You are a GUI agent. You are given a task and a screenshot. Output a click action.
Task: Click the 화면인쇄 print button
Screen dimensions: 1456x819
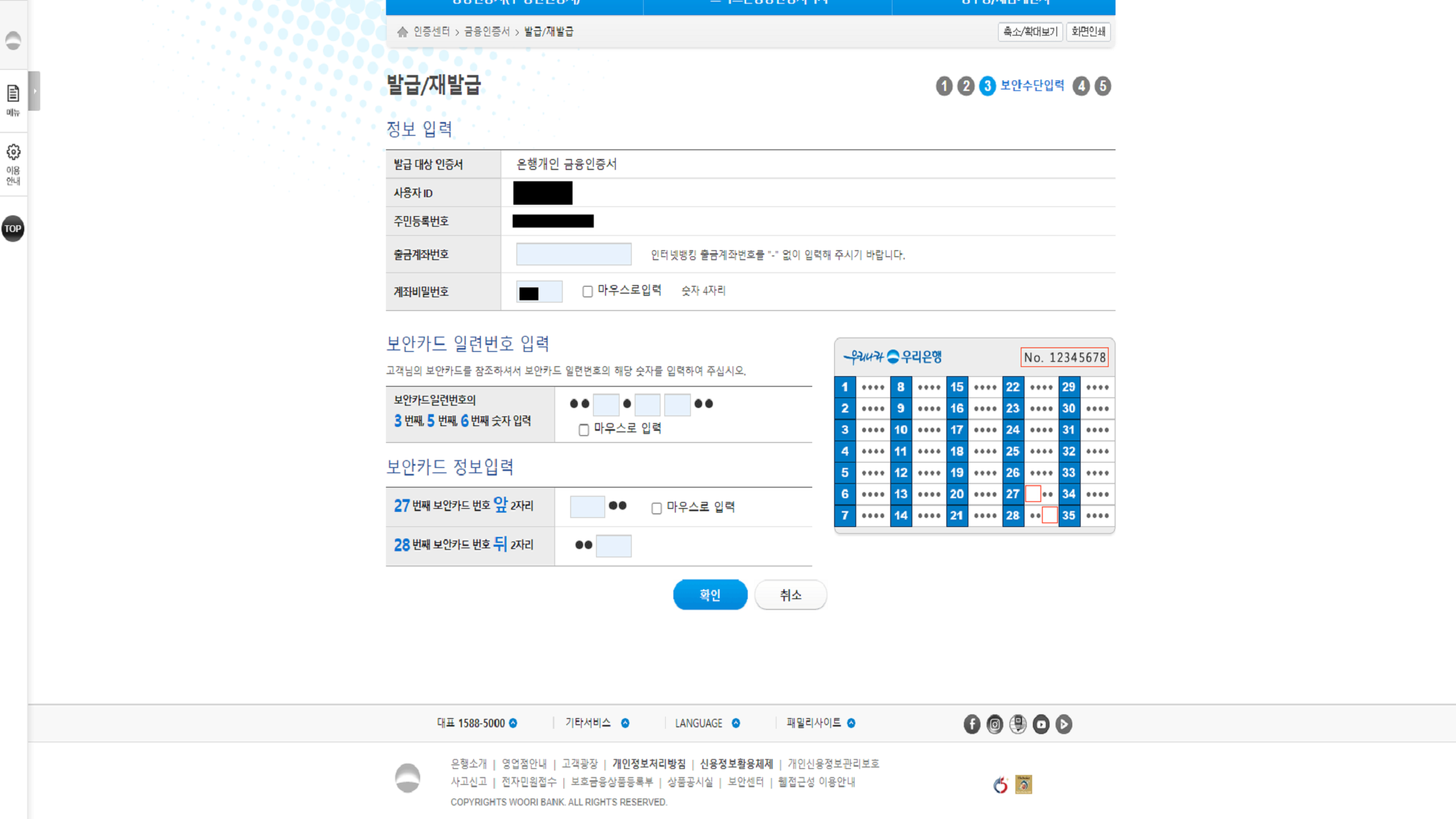[1088, 32]
